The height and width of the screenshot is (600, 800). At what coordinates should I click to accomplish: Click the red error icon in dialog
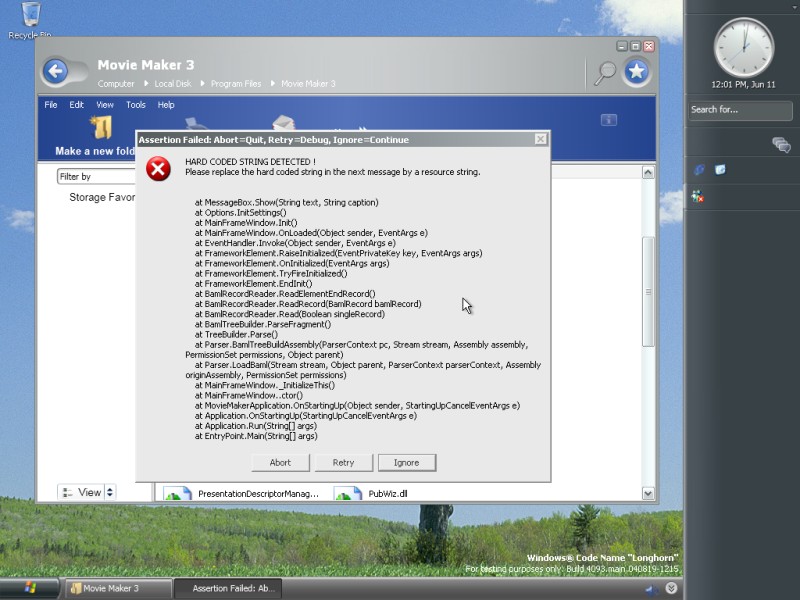(x=159, y=169)
